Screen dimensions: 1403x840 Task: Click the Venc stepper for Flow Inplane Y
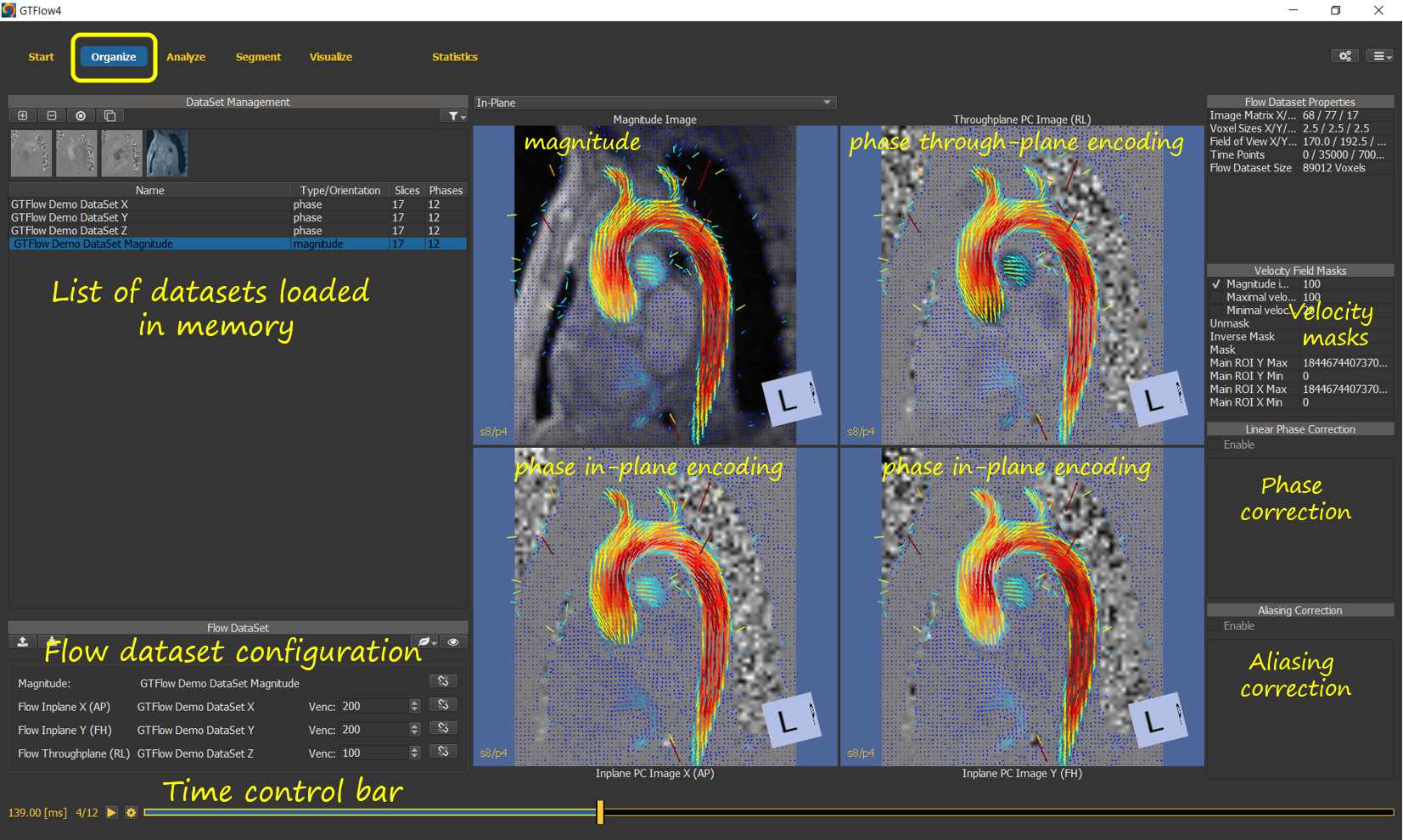coord(414,730)
